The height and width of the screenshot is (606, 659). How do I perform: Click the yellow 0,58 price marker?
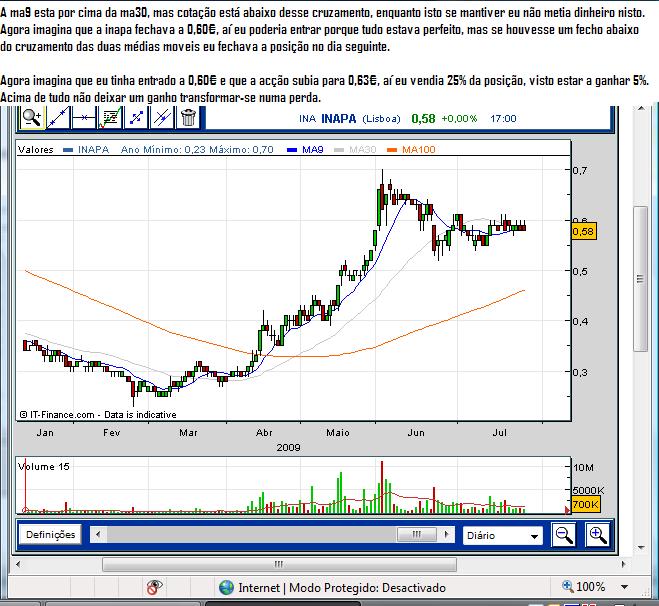pyautogui.click(x=584, y=232)
